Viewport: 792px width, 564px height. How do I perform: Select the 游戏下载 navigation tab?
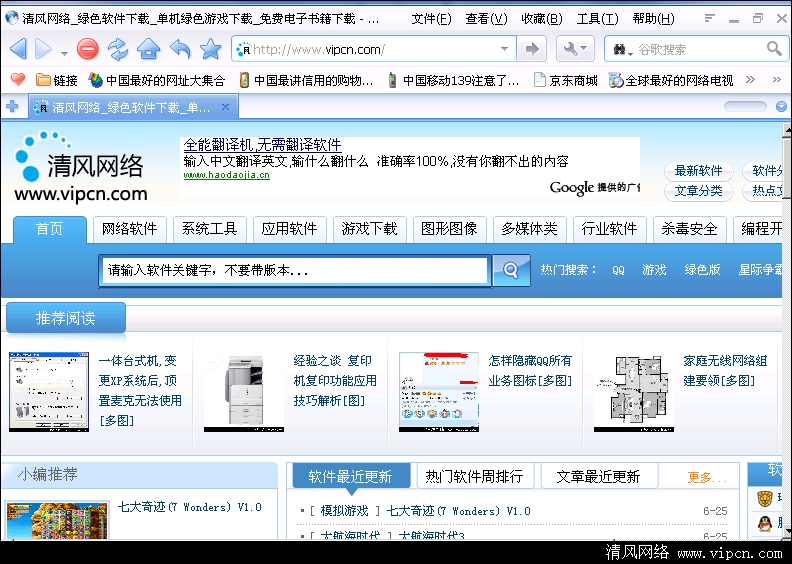(x=369, y=229)
